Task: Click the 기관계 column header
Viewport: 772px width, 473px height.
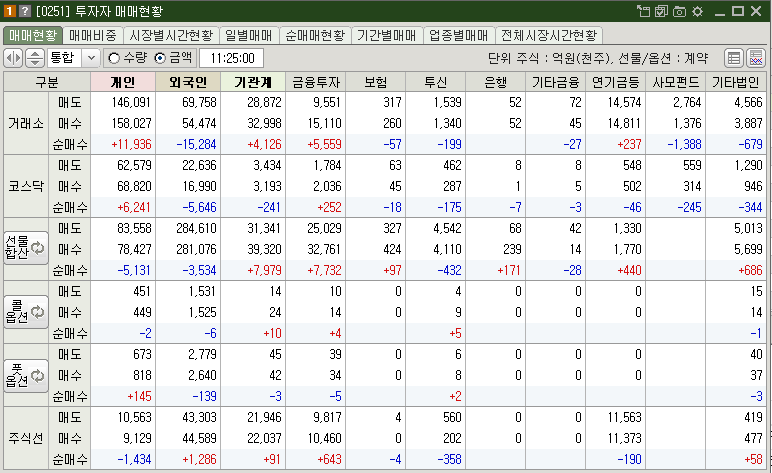Action: [x=253, y=82]
